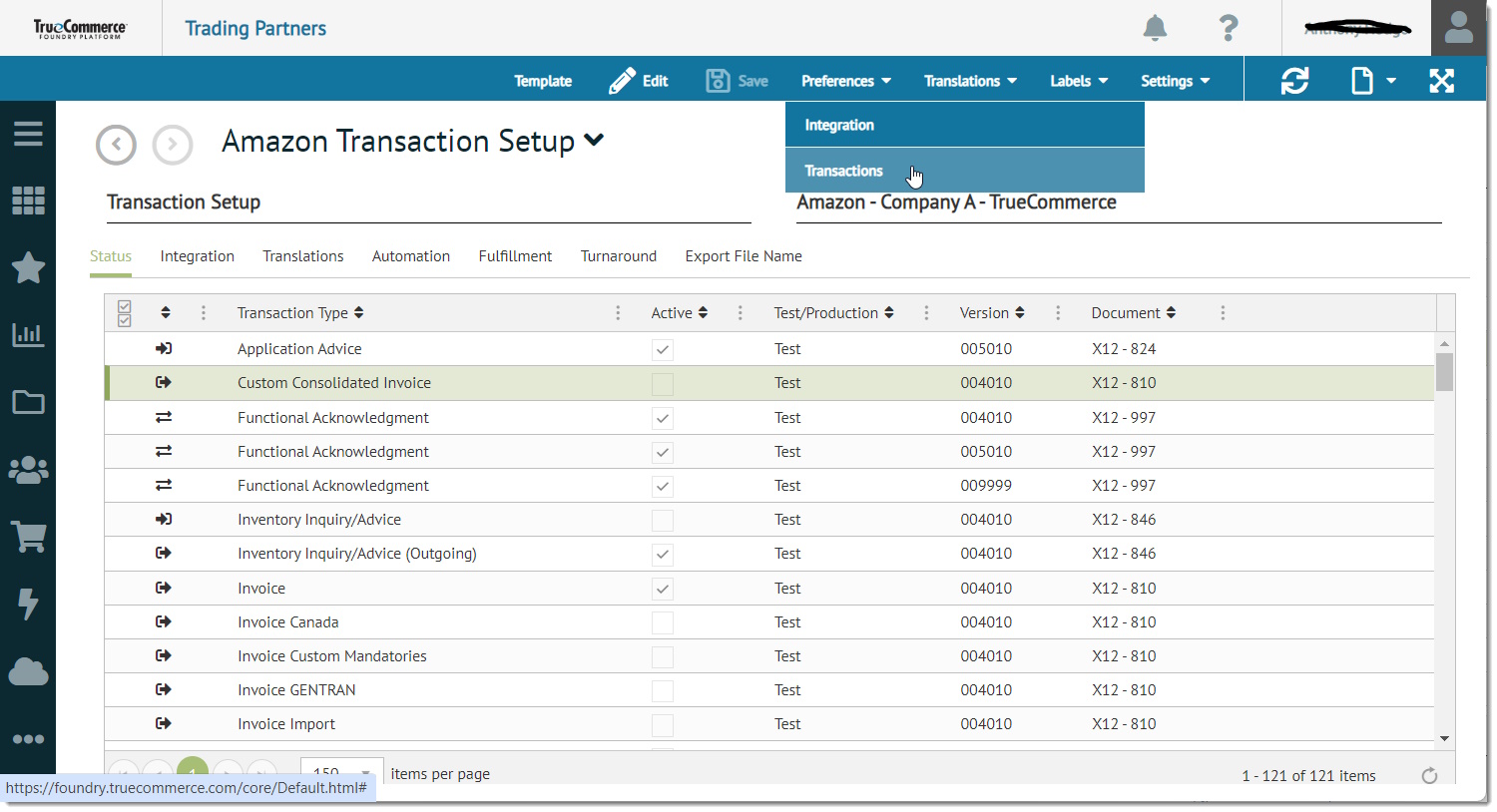Click the Template button
Screen dimensions: 1497x812
[x=543, y=81]
